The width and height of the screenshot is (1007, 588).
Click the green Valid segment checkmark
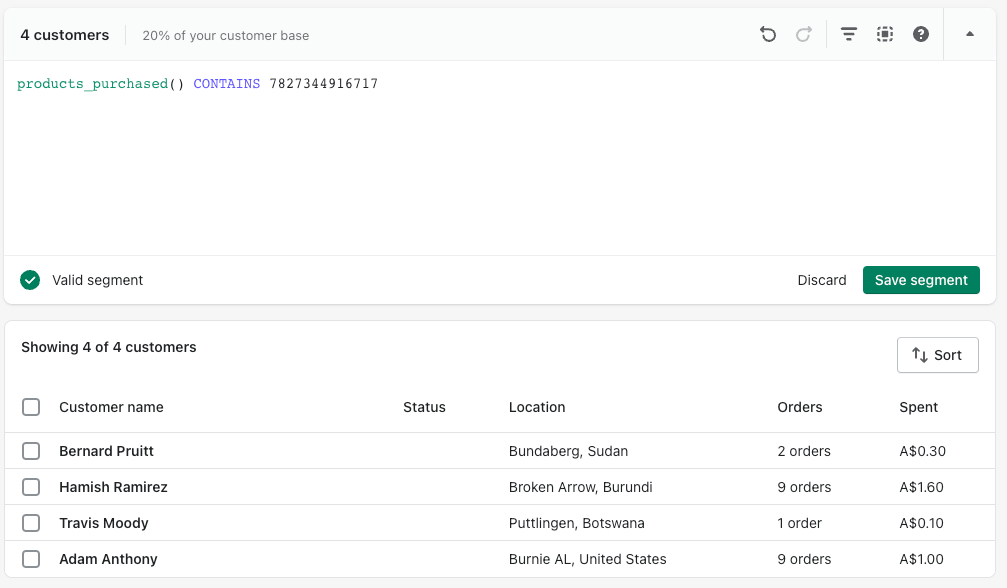tap(30, 280)
